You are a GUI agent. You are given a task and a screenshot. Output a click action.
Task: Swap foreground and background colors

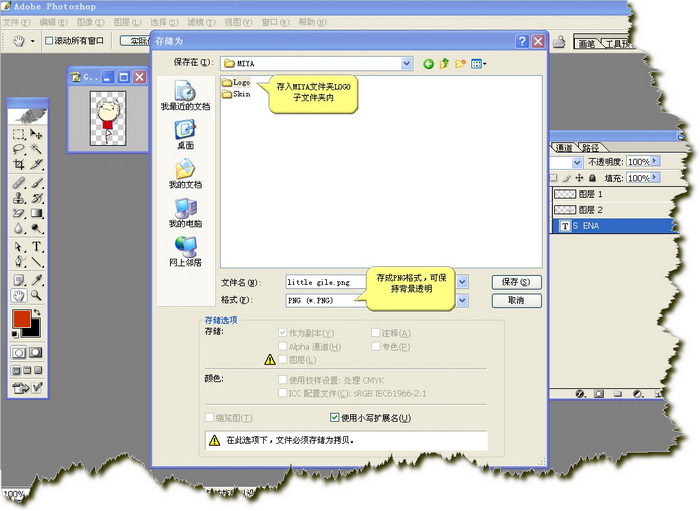tap(38, 312)
